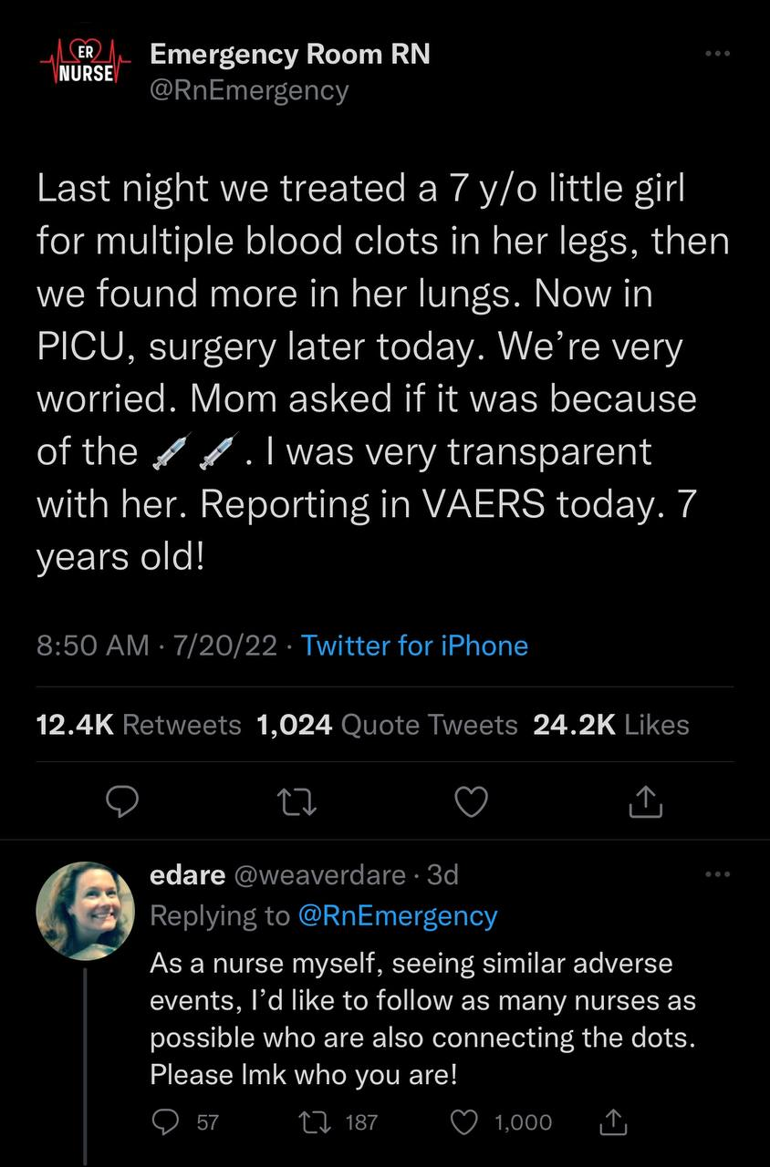Click the @RnEmergency mention in reply
The height and width of the screenshot is (1167, 770).
click(397, 916)
